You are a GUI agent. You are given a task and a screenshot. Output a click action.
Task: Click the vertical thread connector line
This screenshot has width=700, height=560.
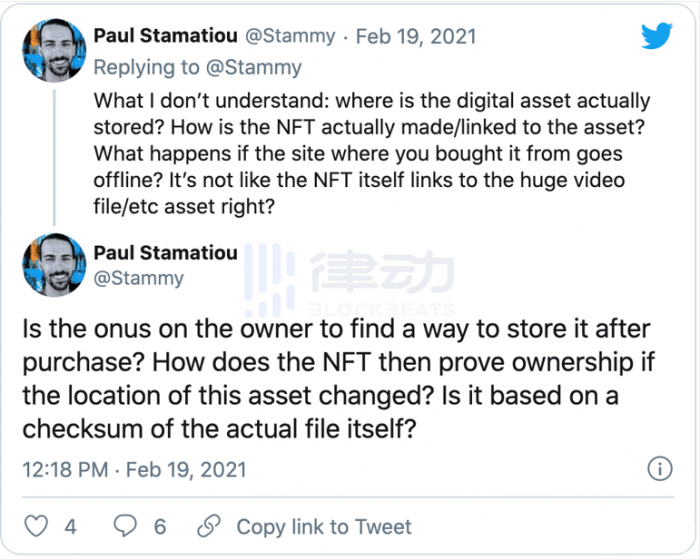[54, 158]
